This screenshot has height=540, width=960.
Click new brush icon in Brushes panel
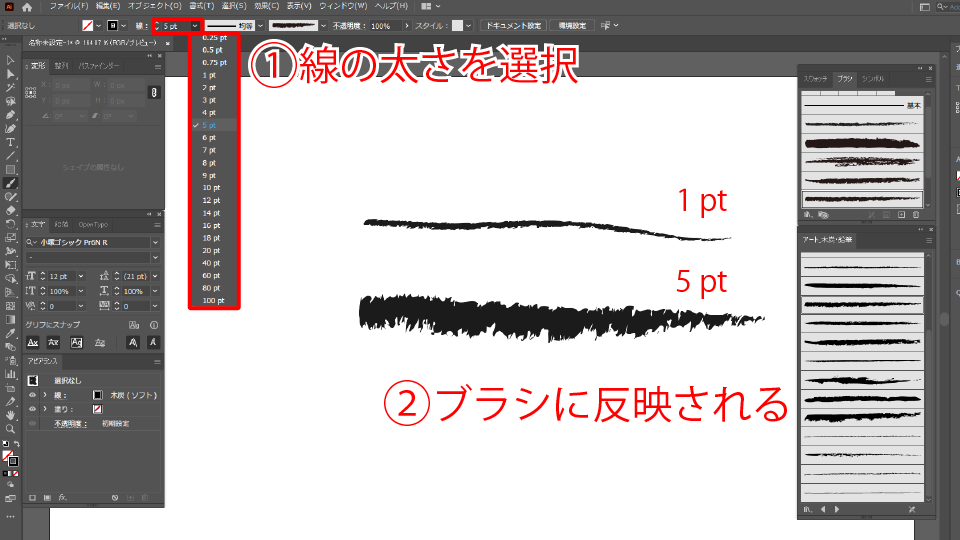[x=901, y=215]
